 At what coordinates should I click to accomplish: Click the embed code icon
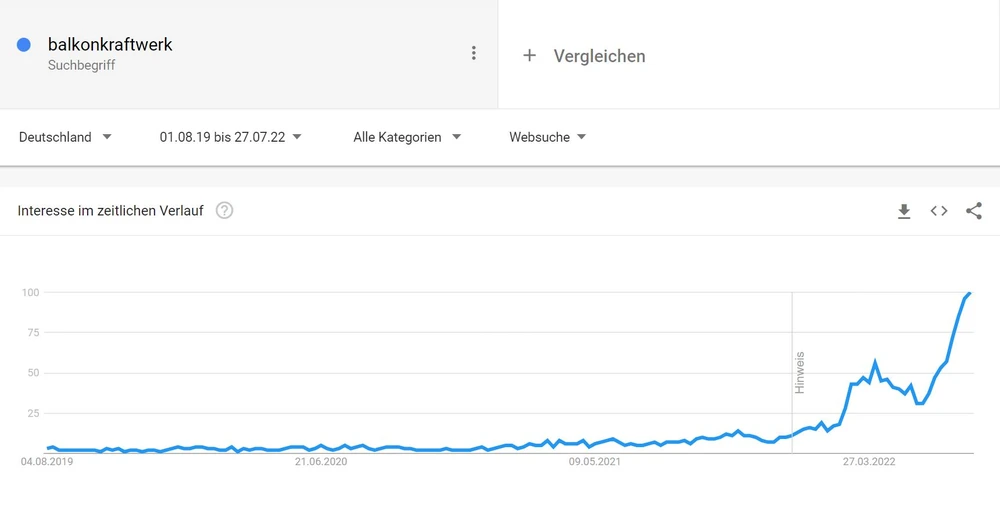[x=939, y=211]
